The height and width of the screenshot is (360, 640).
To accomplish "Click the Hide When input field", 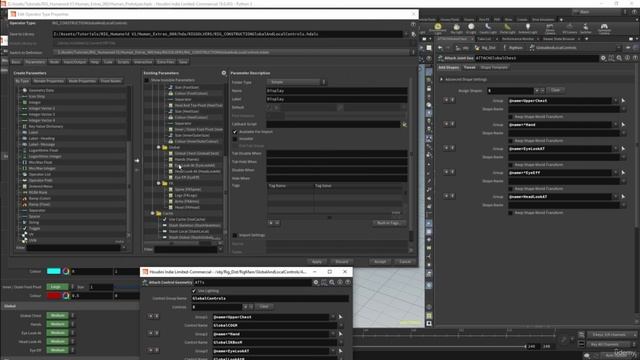I will 337,178.
